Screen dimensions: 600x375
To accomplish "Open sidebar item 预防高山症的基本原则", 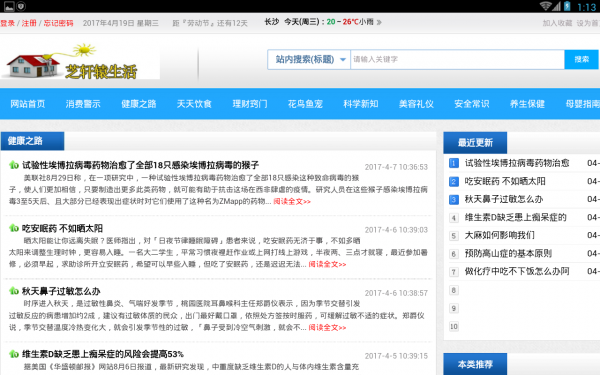I will tap(508, 254).
